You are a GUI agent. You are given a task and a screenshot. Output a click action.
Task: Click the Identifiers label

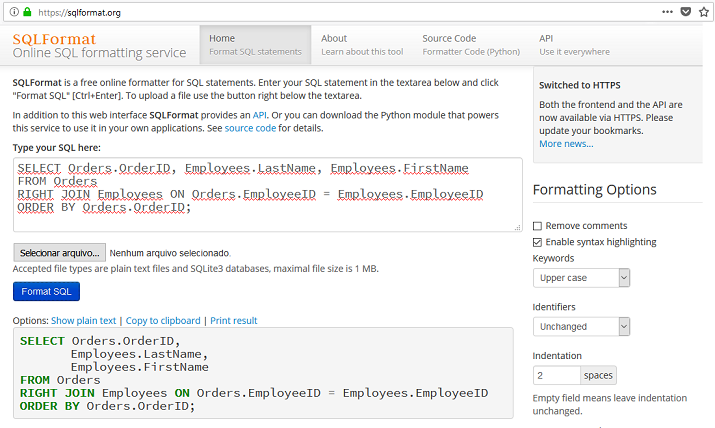coord(554,307)
